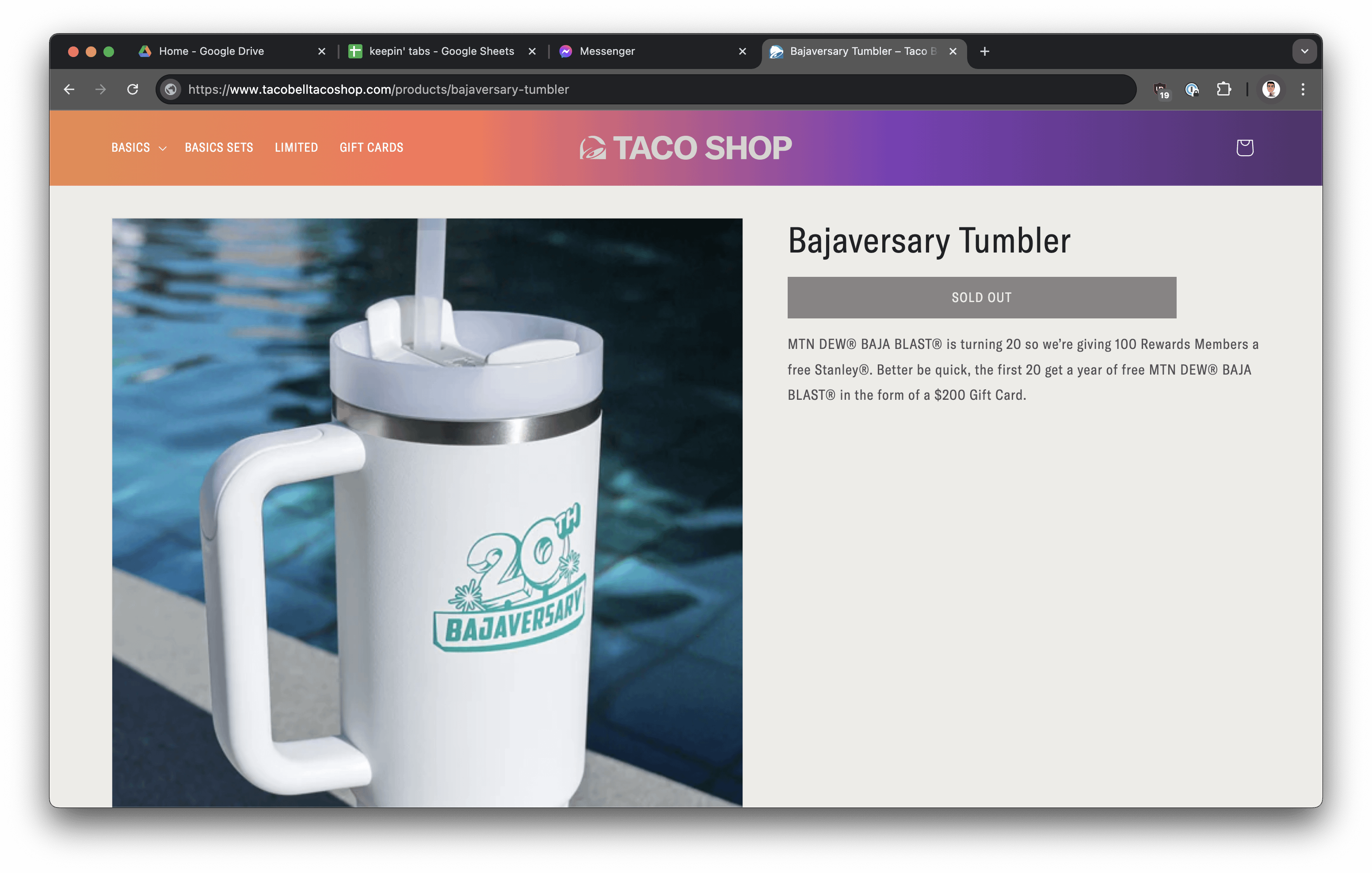1372x873 pixels.
Task: Click the Taco Shop bell logo
Action: click(x=593, y=148)
